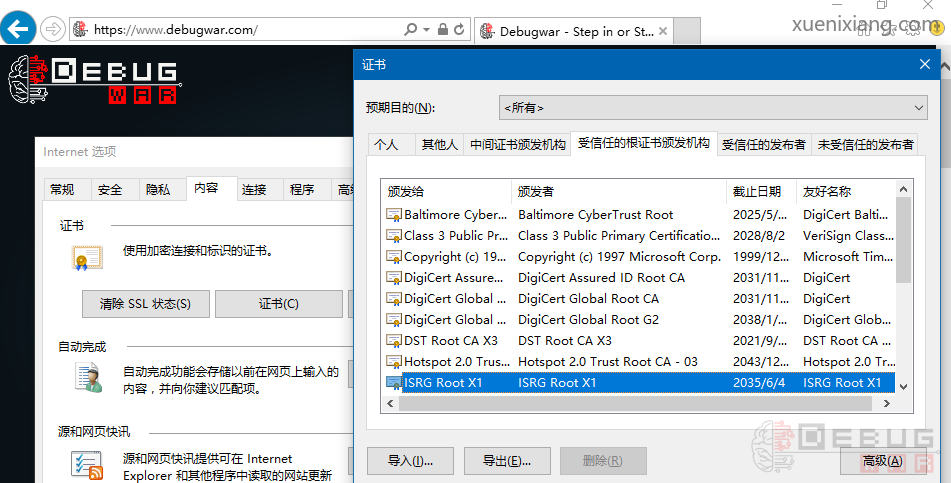
Task: Select 'Hotspot 2.0 Trust Root CA - 03' cell
Action: pyautogui.click(x=608, y=362)
